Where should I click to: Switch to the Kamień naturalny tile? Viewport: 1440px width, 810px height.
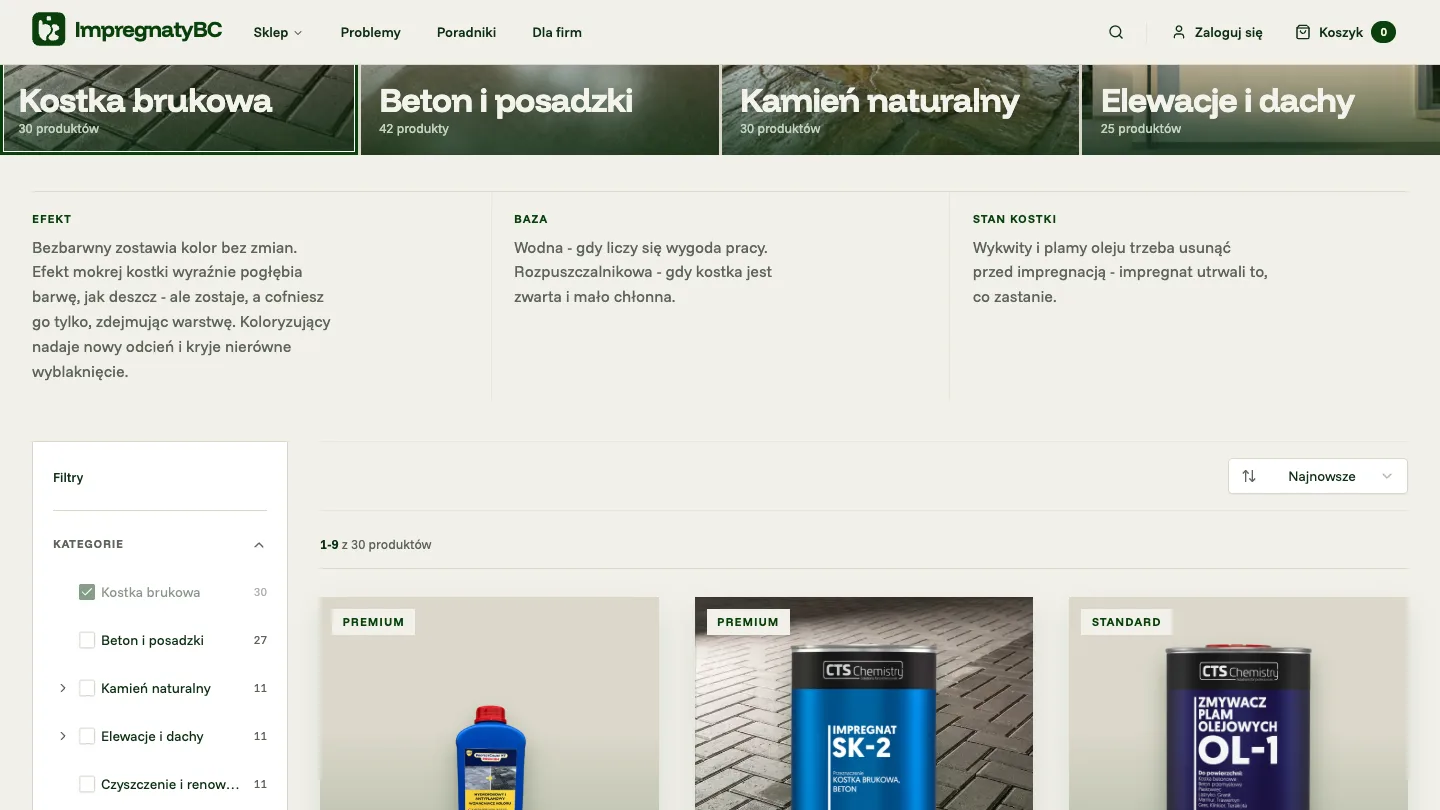point(900,109)
